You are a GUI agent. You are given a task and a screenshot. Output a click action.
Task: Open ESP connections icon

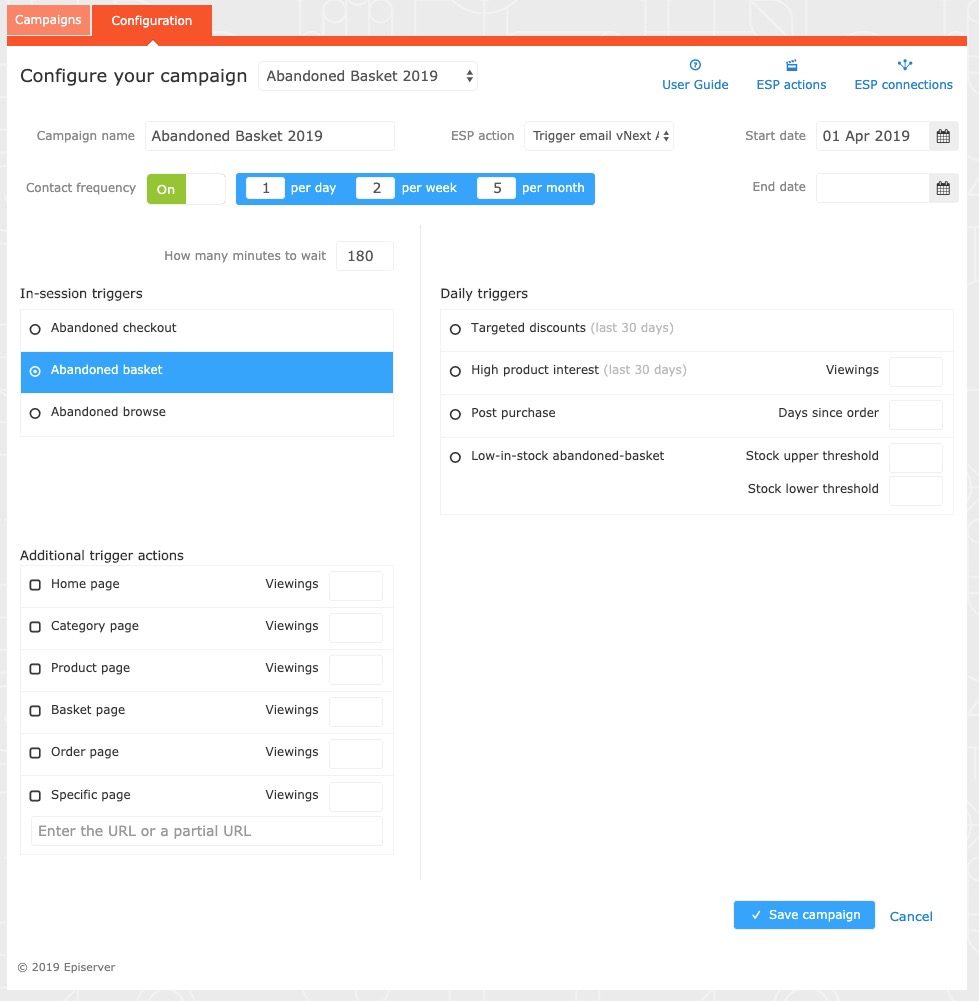pos(904,65)
